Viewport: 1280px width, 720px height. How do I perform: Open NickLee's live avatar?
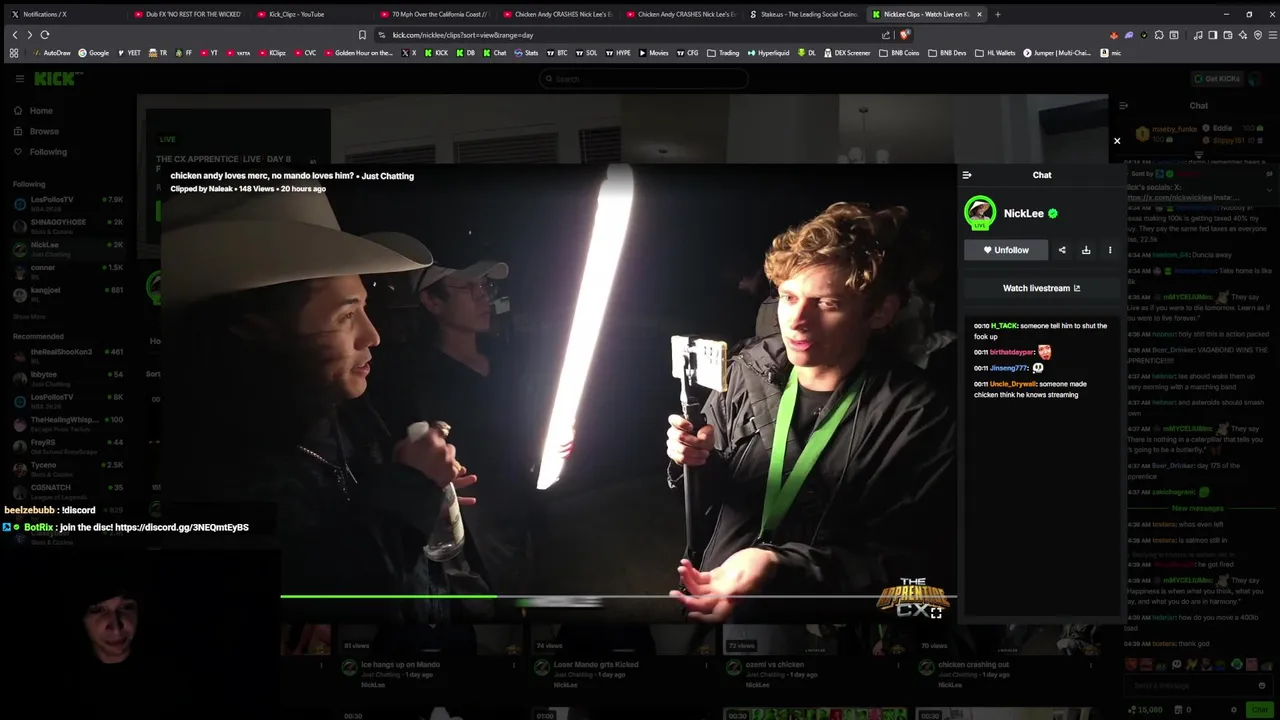(980, 213)
